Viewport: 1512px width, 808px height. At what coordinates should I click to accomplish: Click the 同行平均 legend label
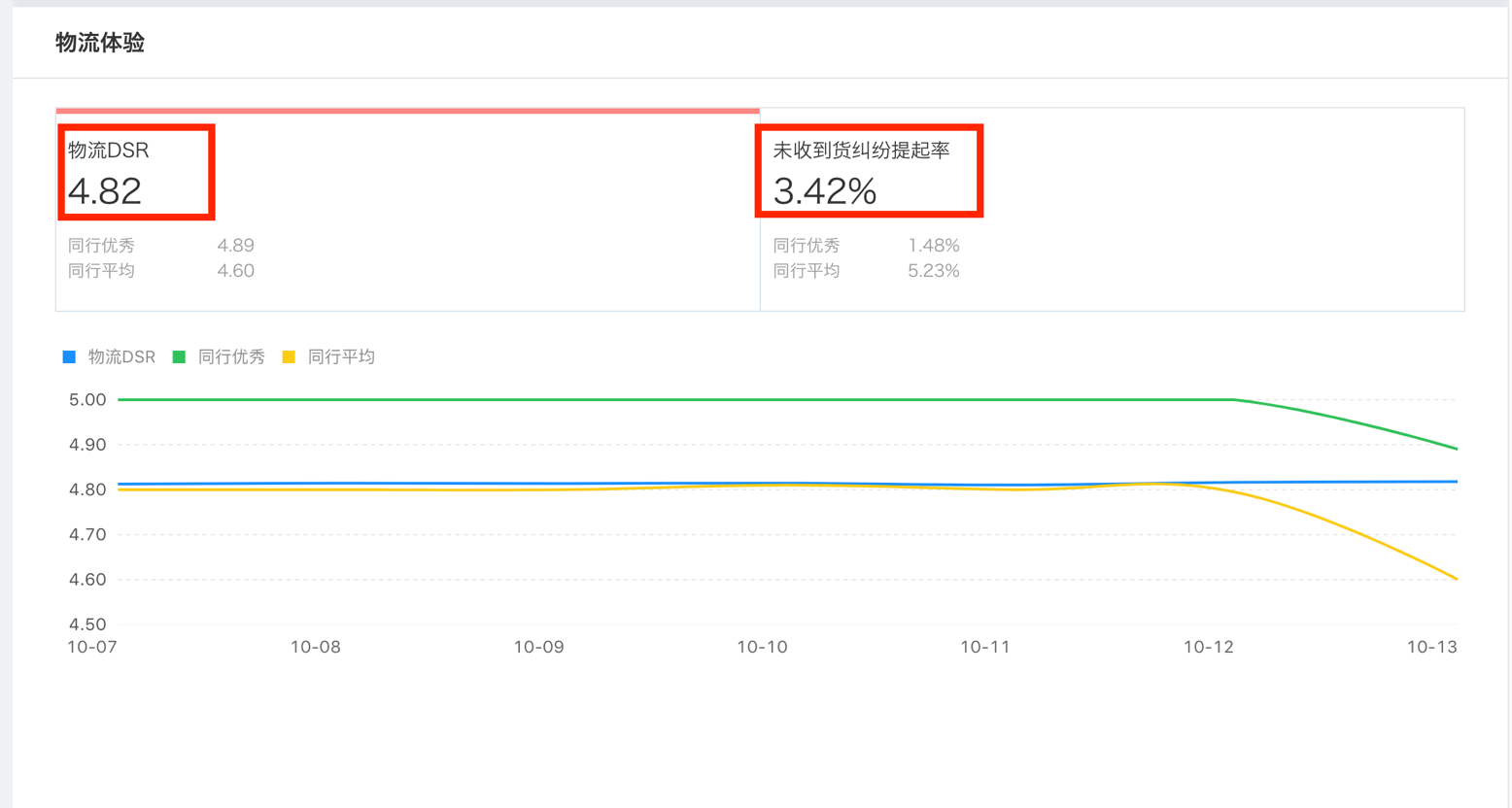341,357
